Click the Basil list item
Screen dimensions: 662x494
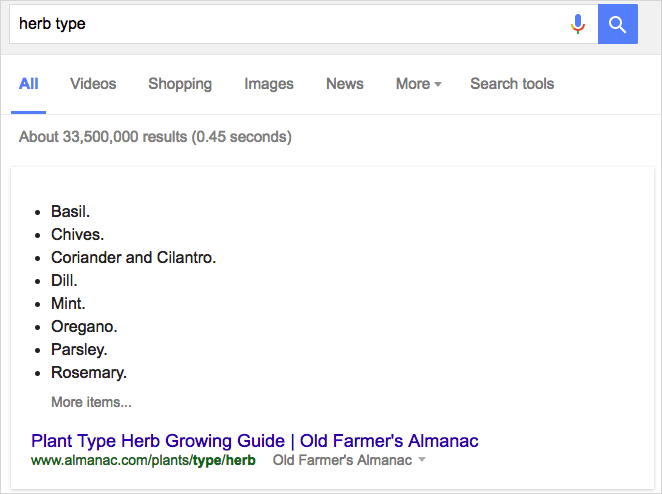pyautogui.click(x=71, y=212)
